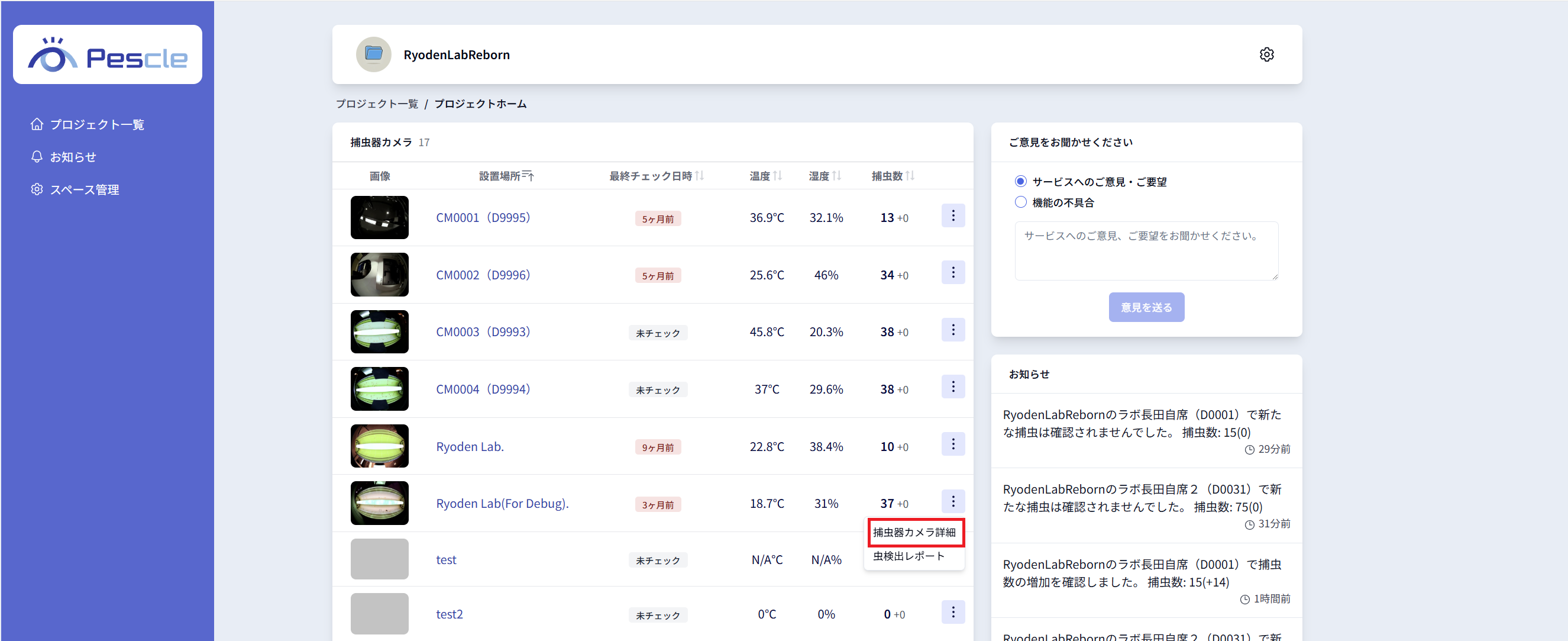Sort table by 設置場所 column

(528, 176)
